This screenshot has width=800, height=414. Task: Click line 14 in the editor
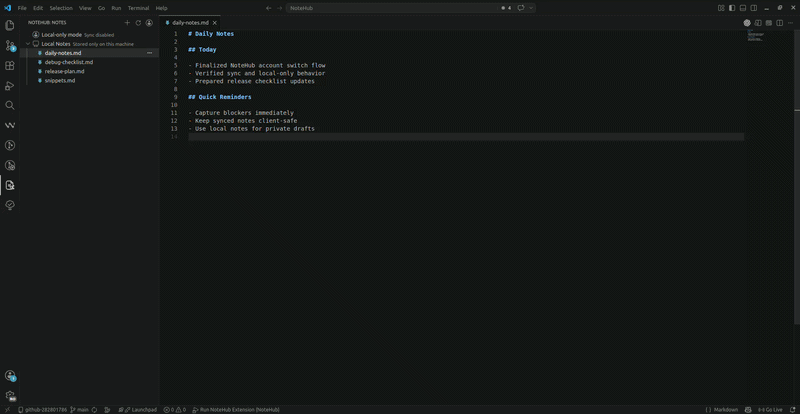(465, 137)
